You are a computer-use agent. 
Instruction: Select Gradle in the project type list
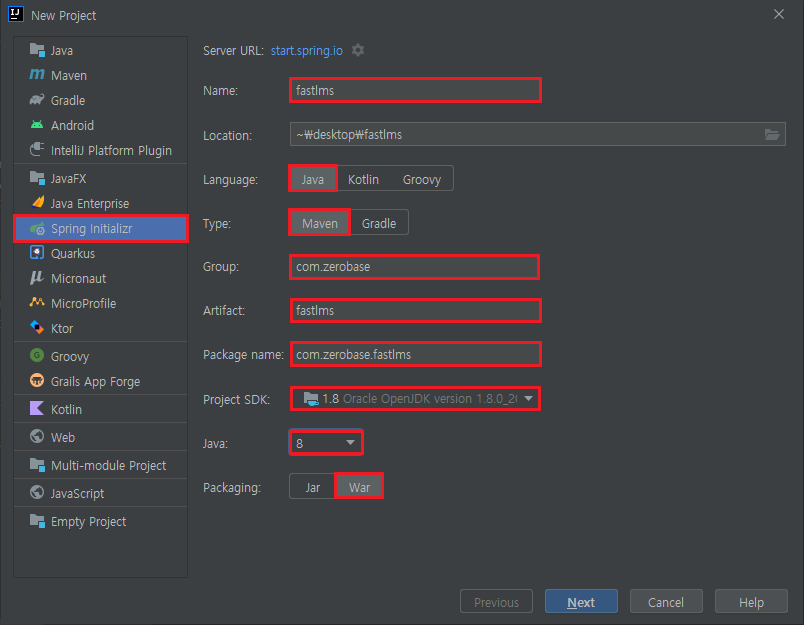pos(100,100)
